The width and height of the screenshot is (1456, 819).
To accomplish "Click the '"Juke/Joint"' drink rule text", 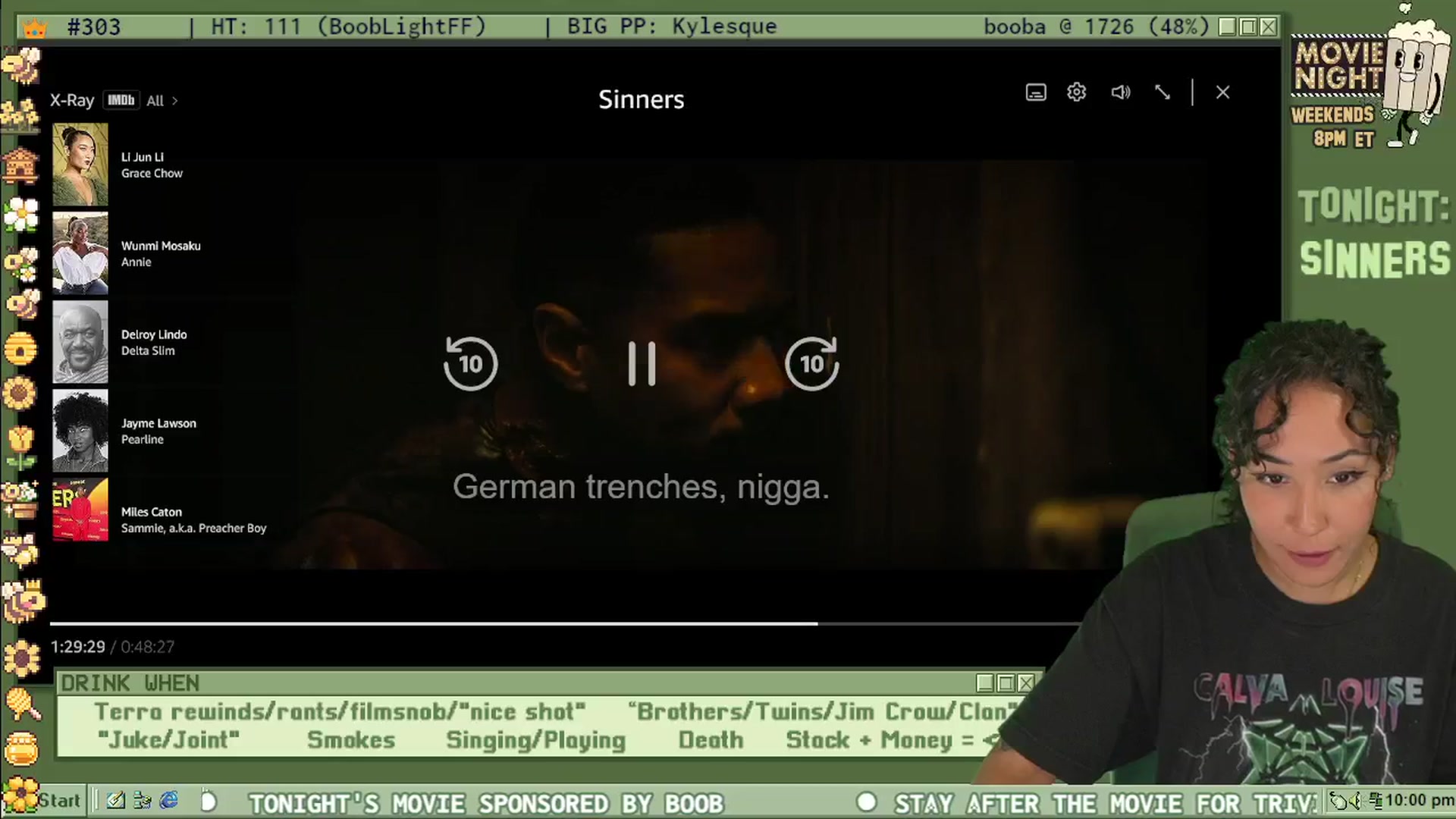I will [x=168, y=740].
